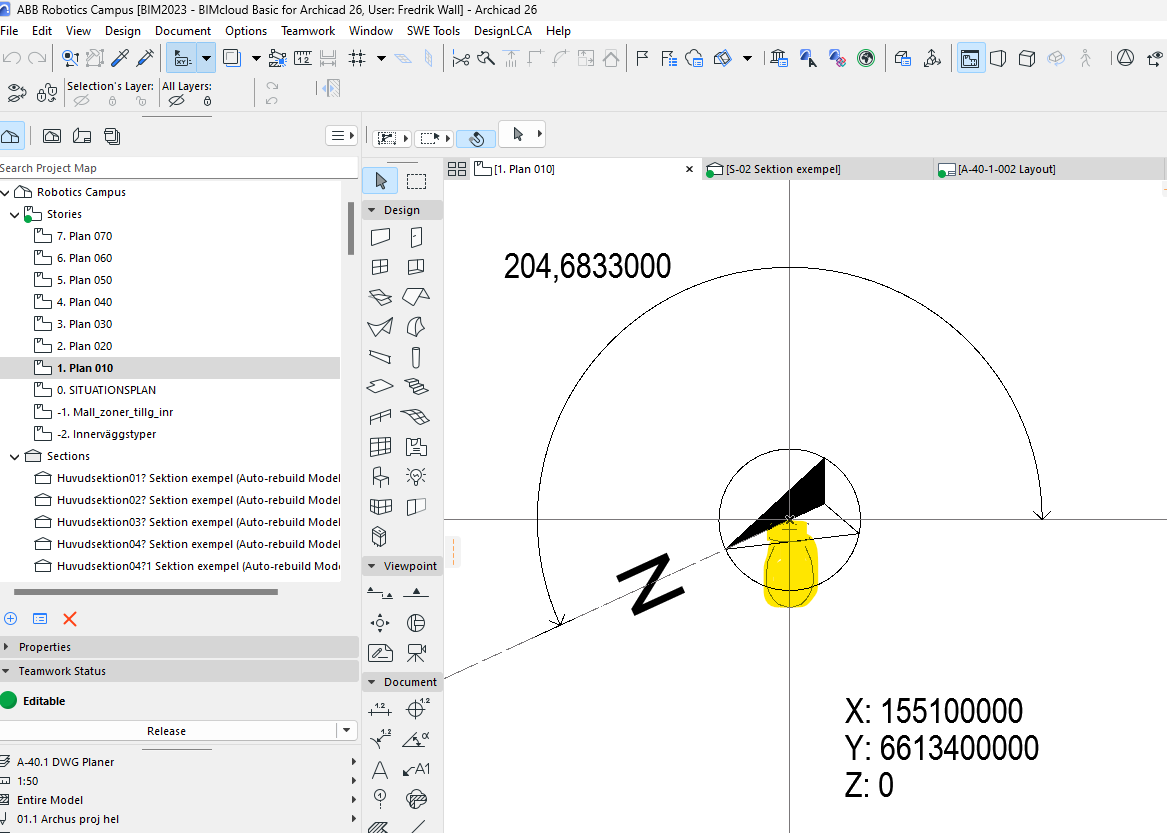Toggle visibility of all layers
Screen dimensions: 1167x833
(174, 101)
